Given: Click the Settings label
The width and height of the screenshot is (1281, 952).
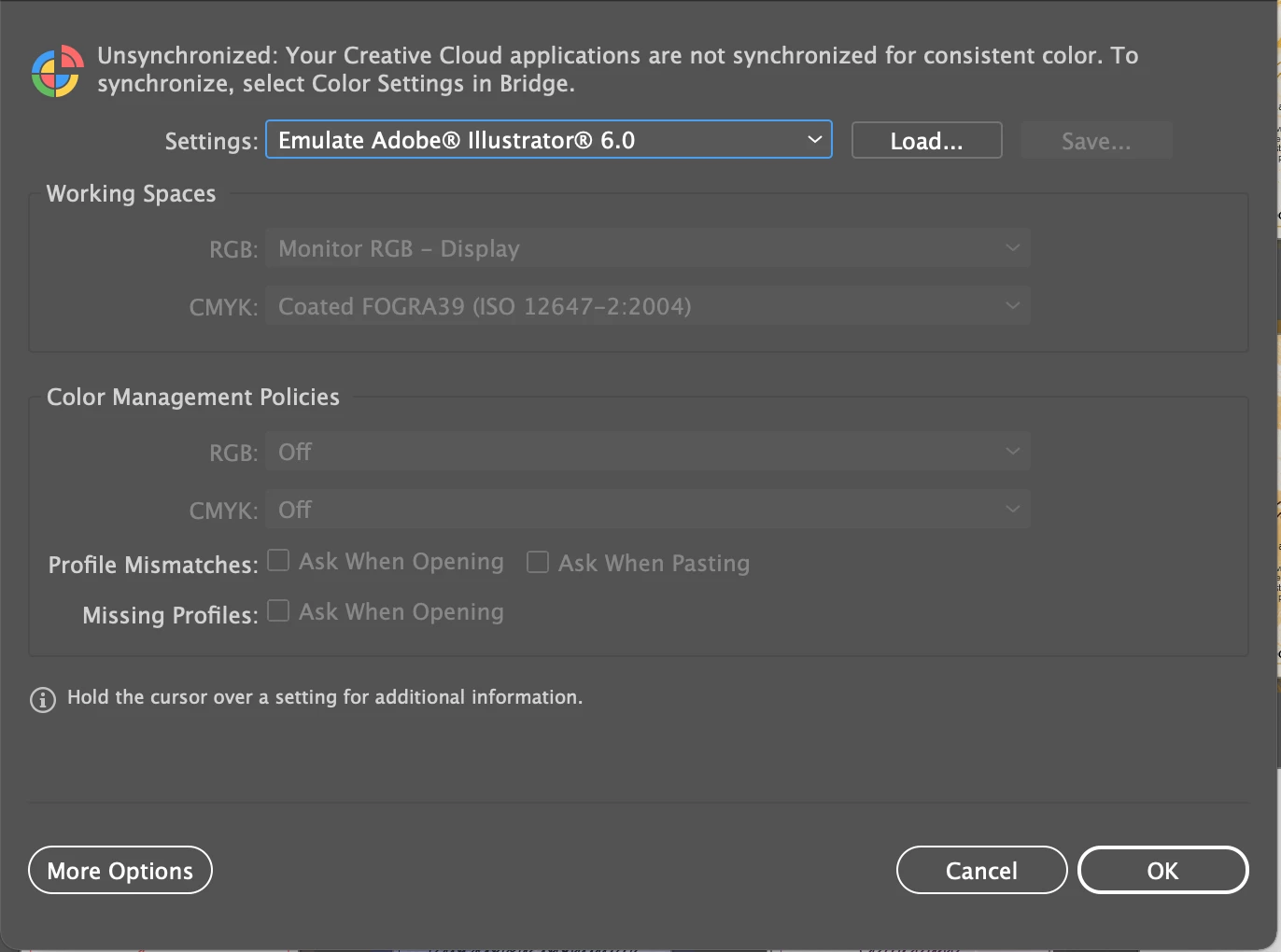Looking at the screenshot, I should point(211,142).
